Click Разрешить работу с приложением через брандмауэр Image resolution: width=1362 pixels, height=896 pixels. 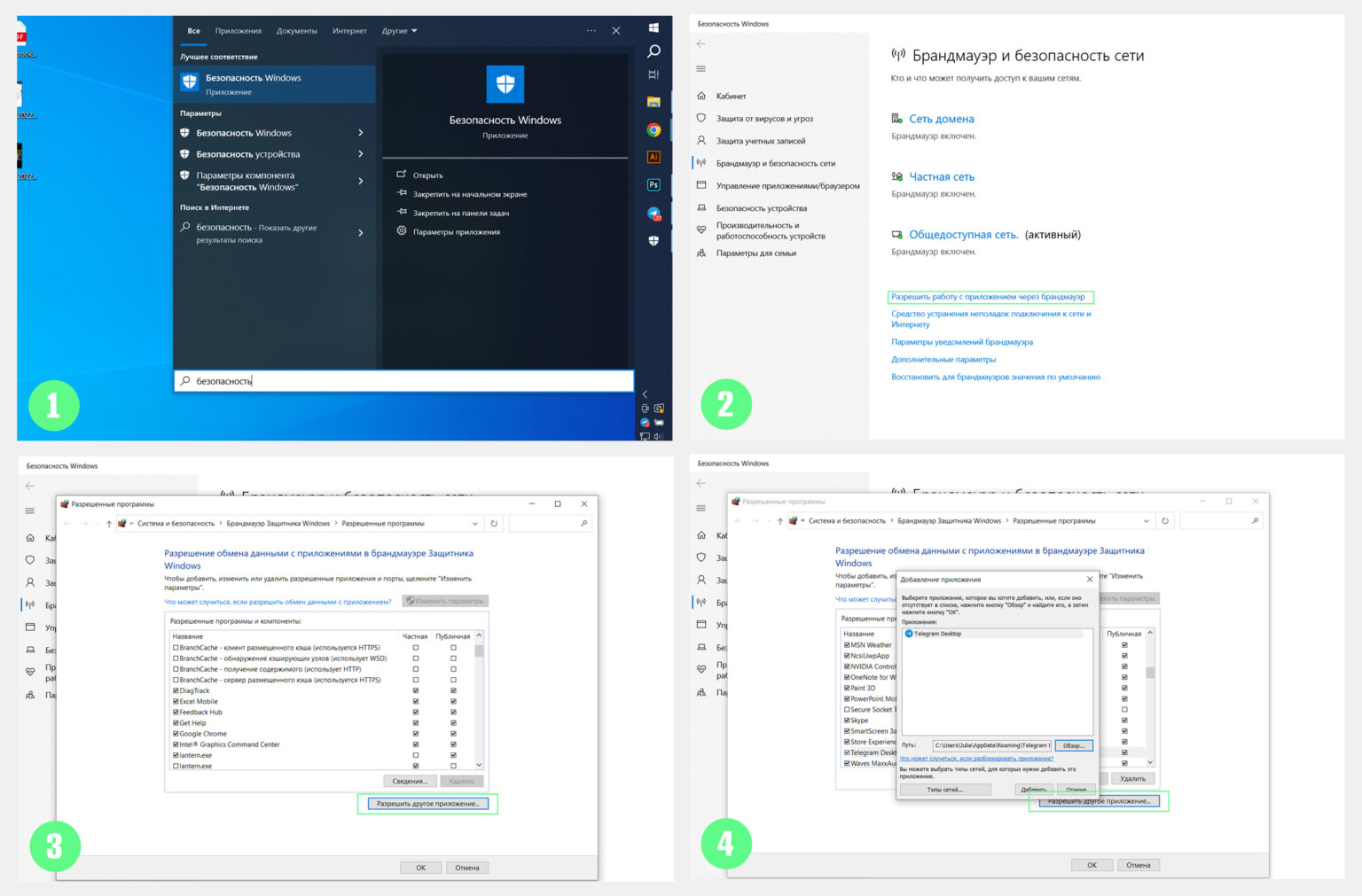988,297
